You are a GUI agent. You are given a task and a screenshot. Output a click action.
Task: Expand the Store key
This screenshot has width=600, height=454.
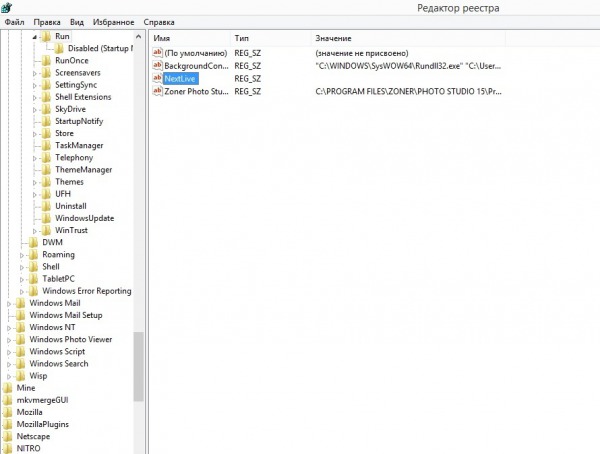[34, 134]
